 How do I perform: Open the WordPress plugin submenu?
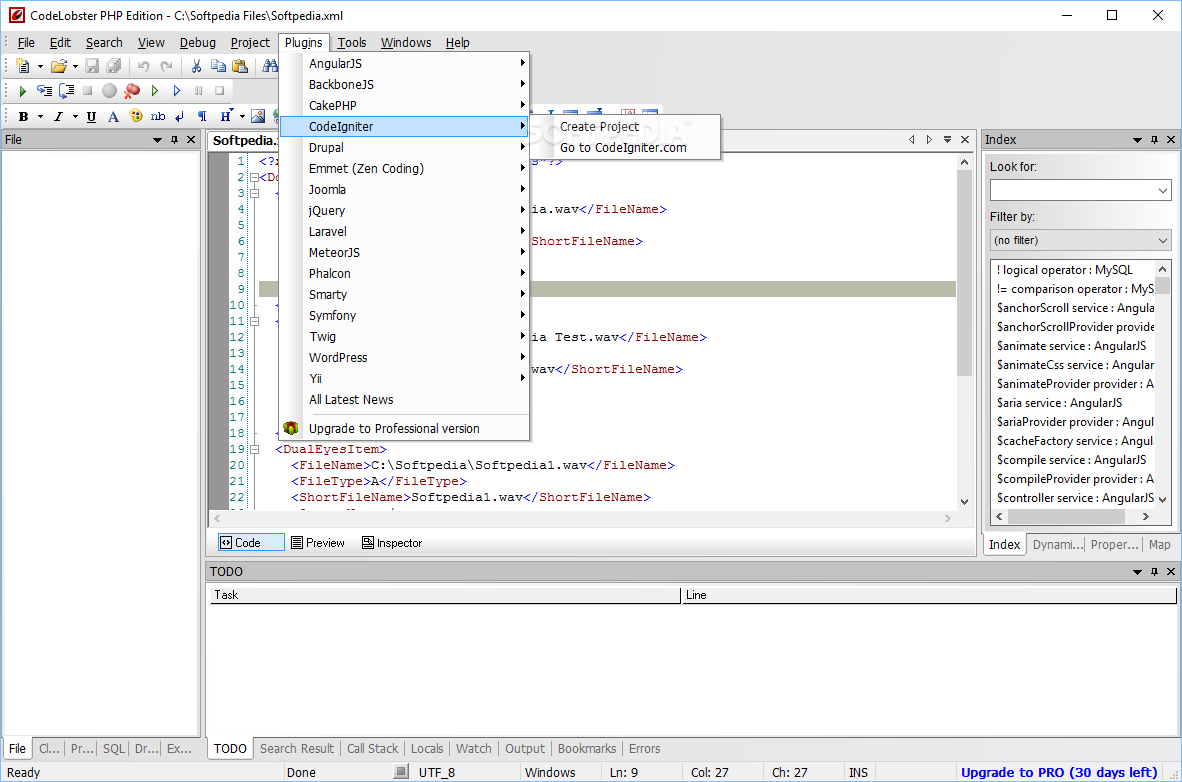tap(404, 357)
